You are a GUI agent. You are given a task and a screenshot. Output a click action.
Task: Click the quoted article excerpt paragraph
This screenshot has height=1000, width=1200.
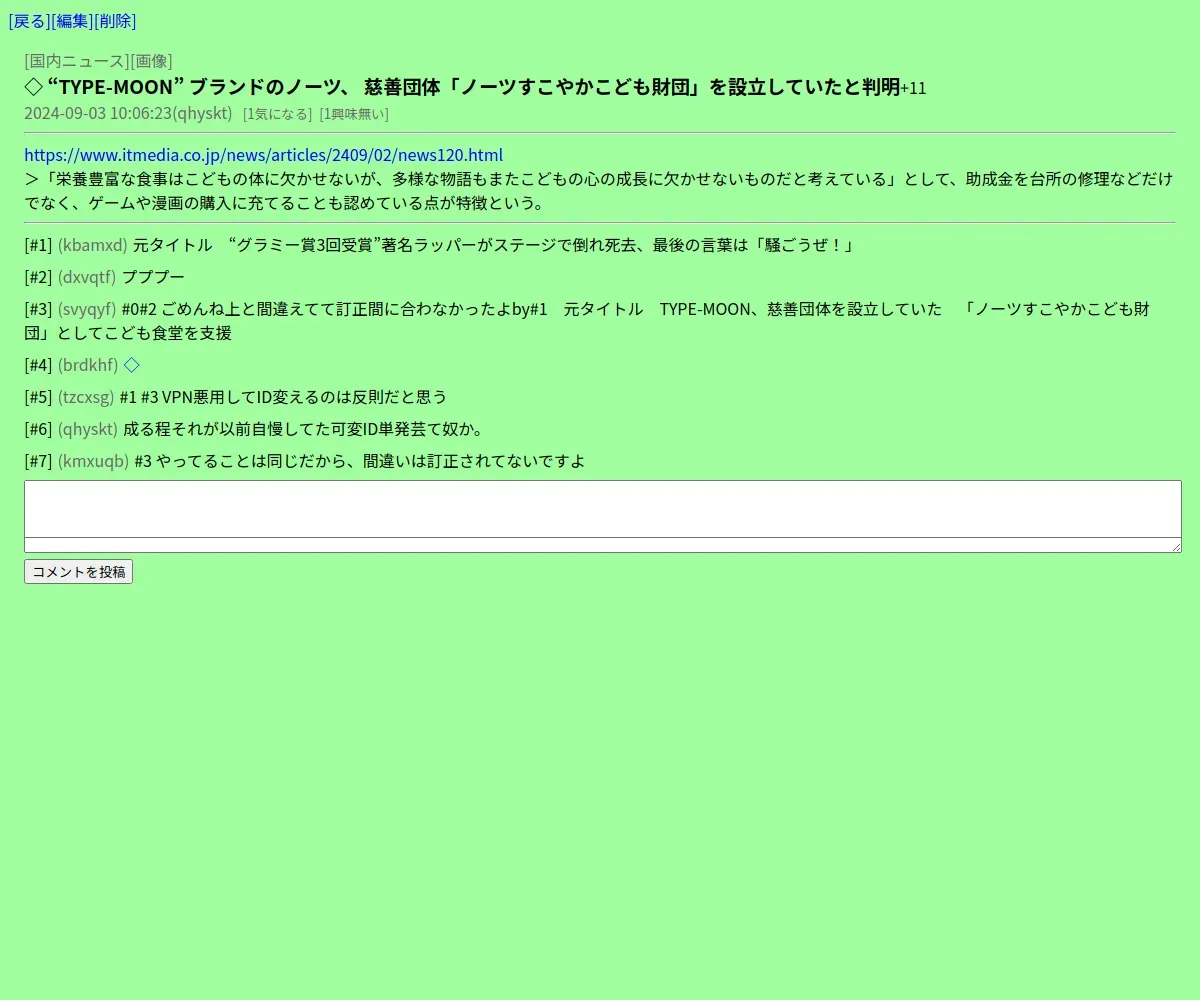[x=599, y=191]
